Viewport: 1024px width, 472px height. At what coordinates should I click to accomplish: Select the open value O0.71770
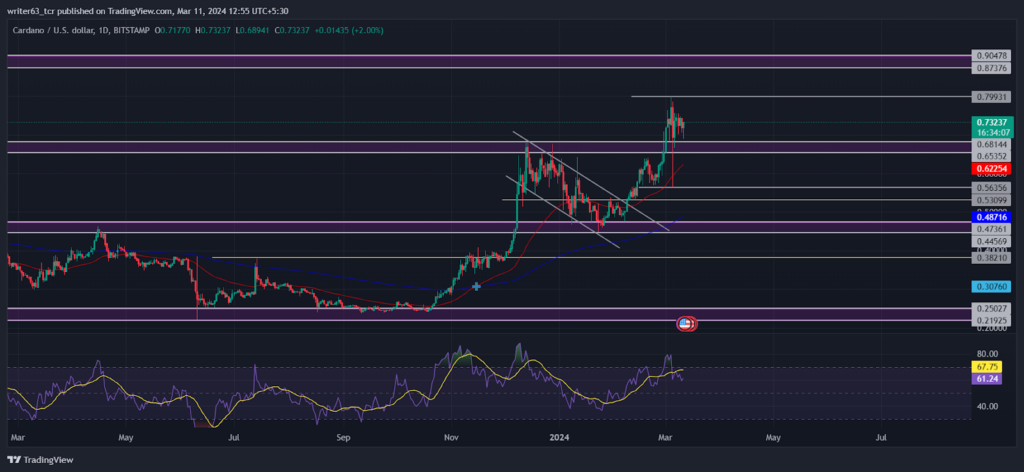[x=173, y=31]
